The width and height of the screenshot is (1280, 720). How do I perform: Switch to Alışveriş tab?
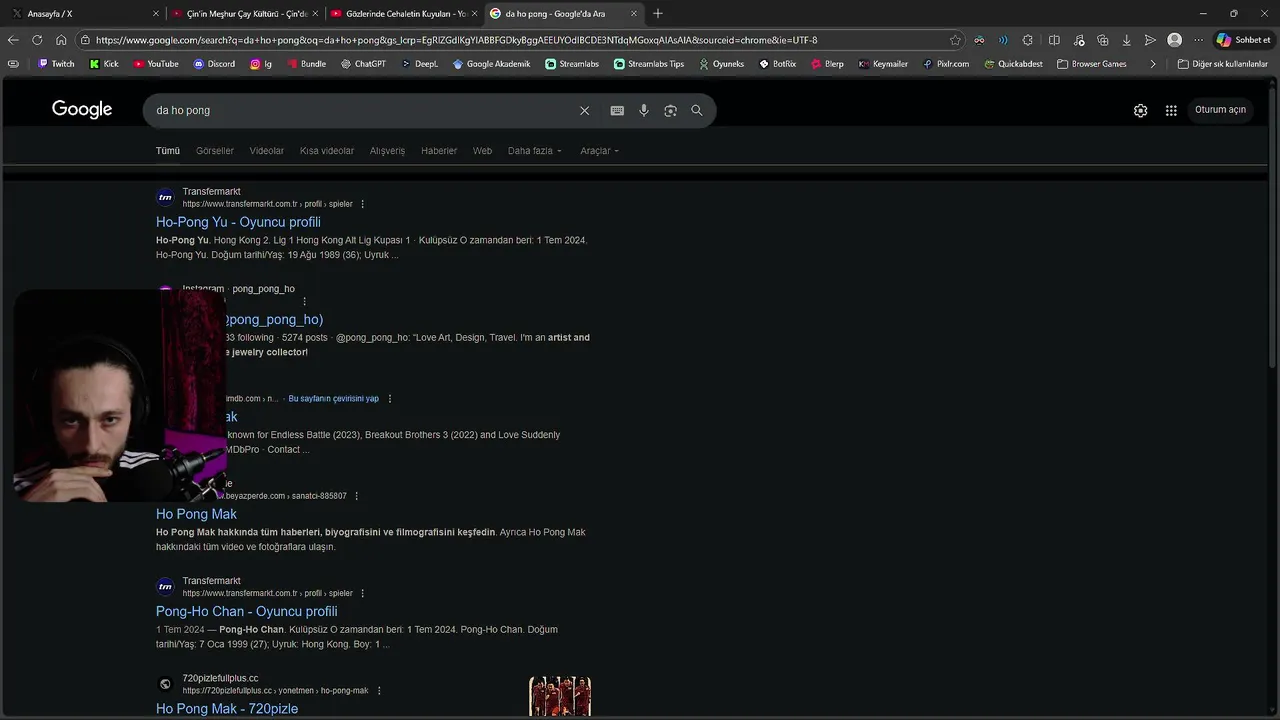(388, 151)
